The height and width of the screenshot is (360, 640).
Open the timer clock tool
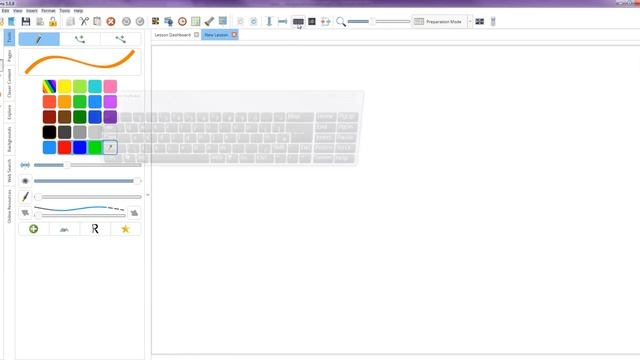click(182, 22)
